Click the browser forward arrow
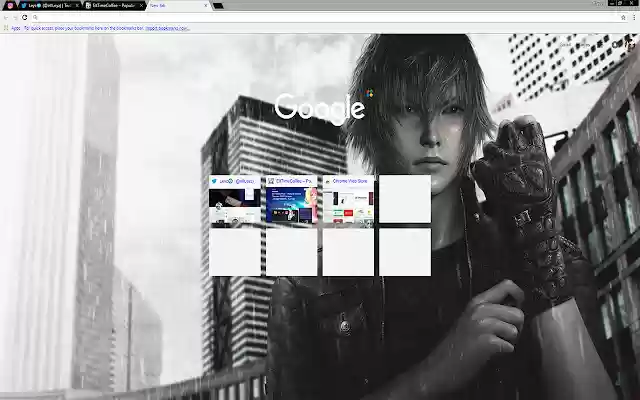The width and height of the screenshot is (640, 400). click(15, 18)
